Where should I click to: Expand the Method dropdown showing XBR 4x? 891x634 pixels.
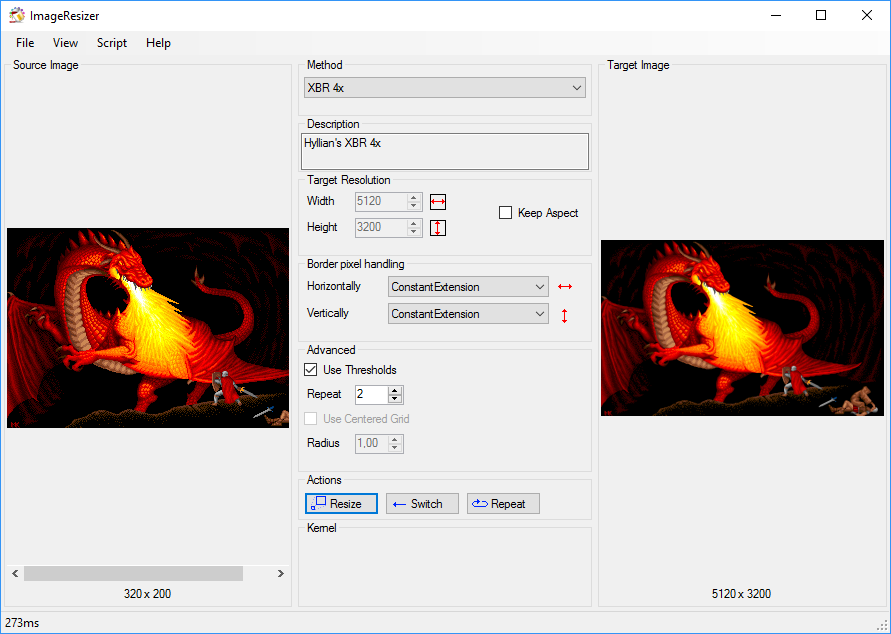coord(444,87)
